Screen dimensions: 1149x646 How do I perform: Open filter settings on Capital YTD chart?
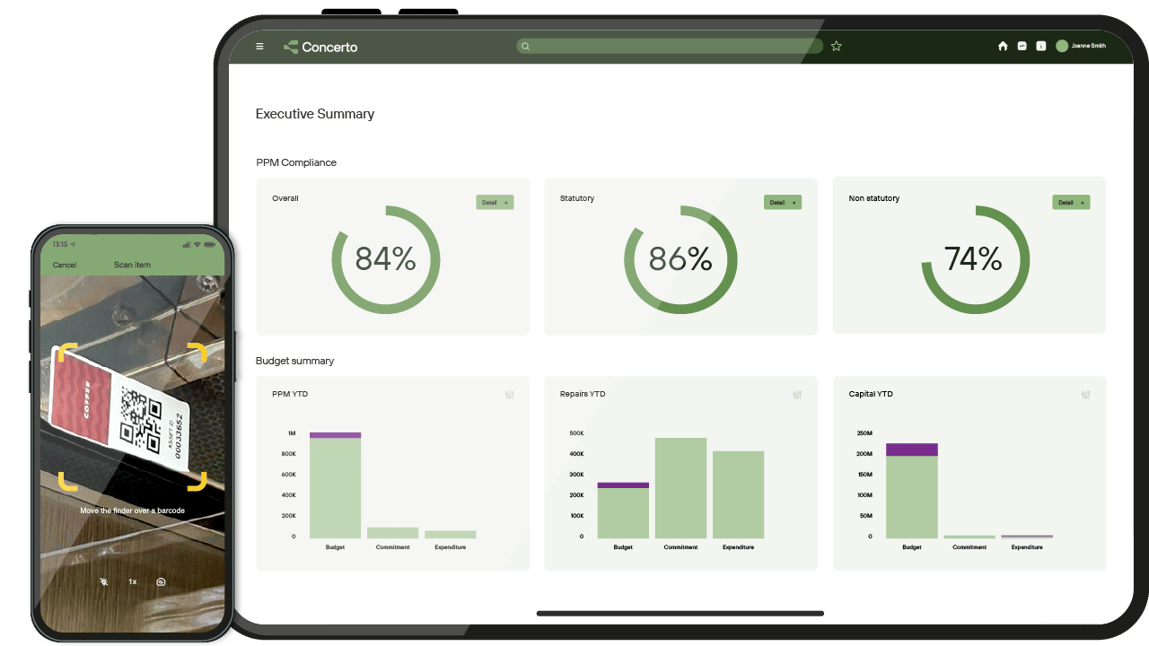tap(1085, 395)
